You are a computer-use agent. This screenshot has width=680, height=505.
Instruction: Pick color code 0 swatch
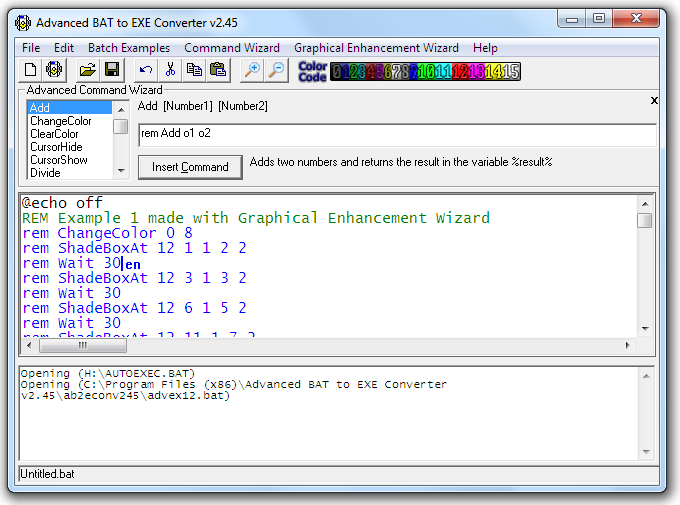click(x=337, y=72)
